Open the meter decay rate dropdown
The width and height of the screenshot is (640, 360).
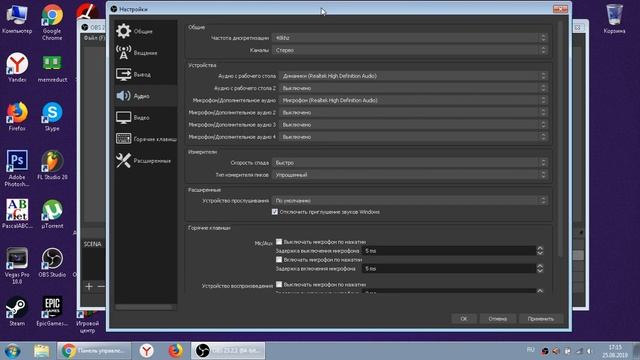410,162
